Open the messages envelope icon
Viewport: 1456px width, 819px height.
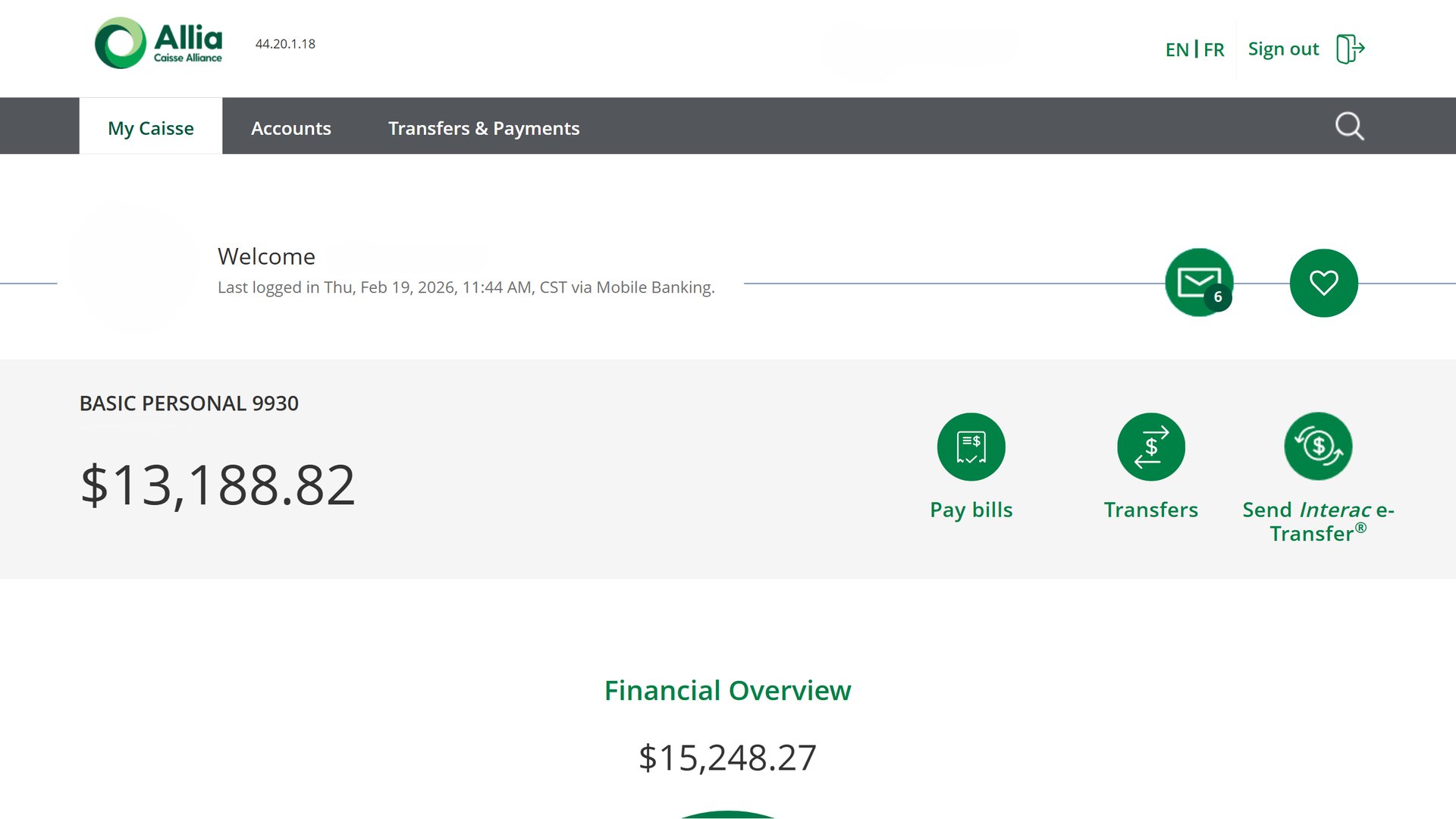[x=1198, y=283]
